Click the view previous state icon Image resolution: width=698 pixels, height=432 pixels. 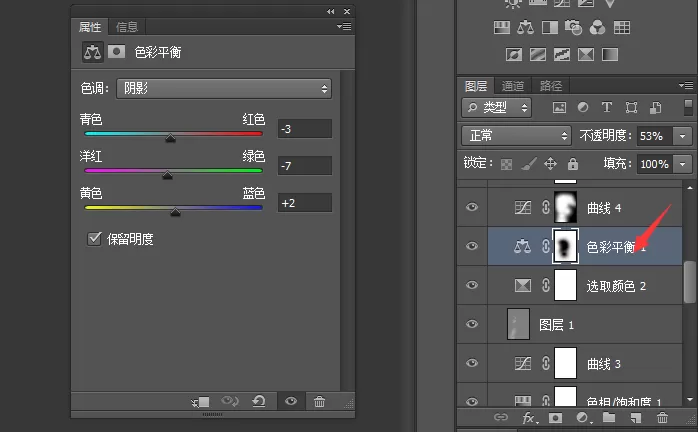(230, 401)
